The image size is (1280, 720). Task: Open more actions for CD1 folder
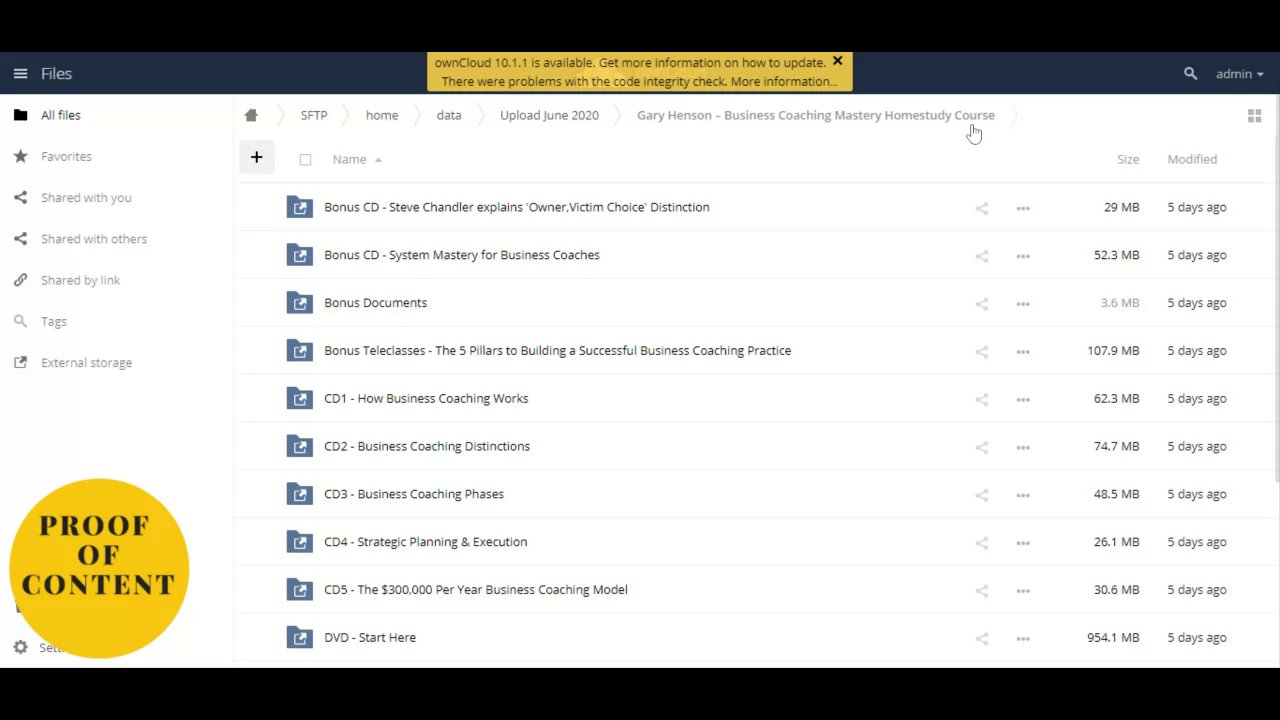pyautogui.click(x=1023, y=400)
